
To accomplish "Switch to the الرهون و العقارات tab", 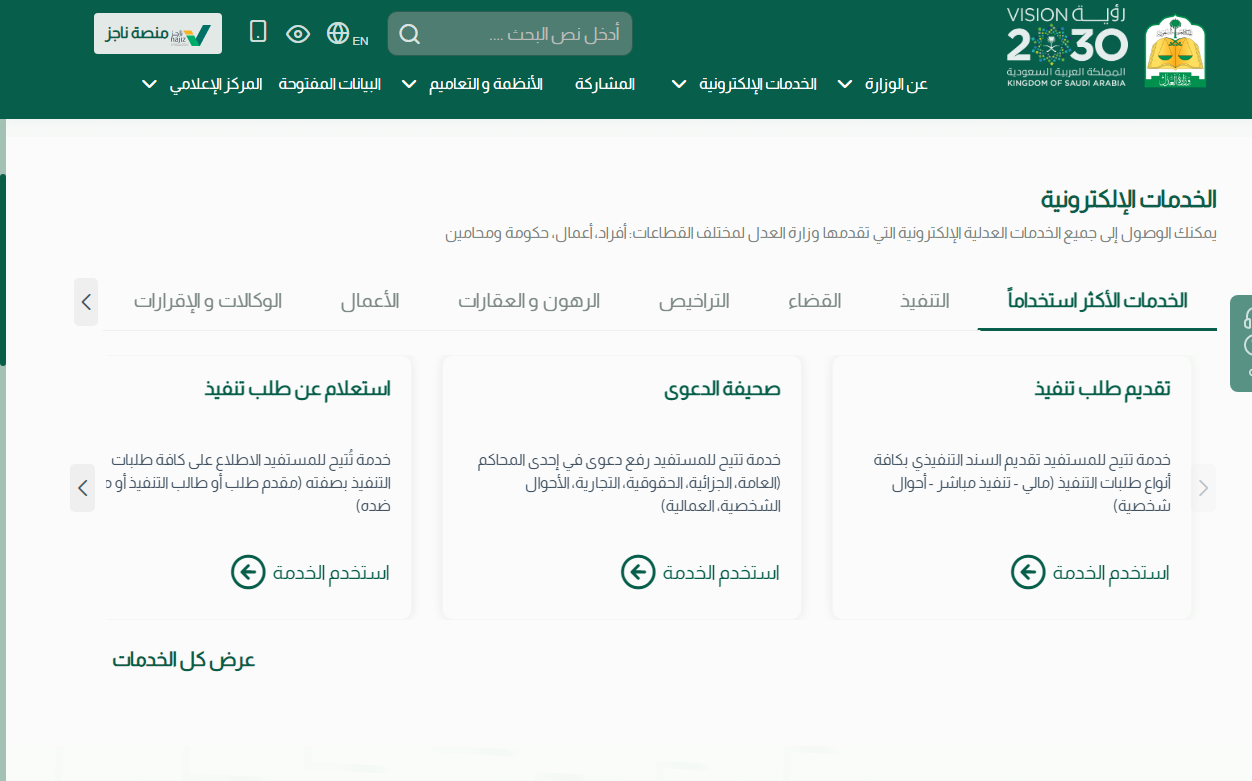I will click(x=529, y=301).
